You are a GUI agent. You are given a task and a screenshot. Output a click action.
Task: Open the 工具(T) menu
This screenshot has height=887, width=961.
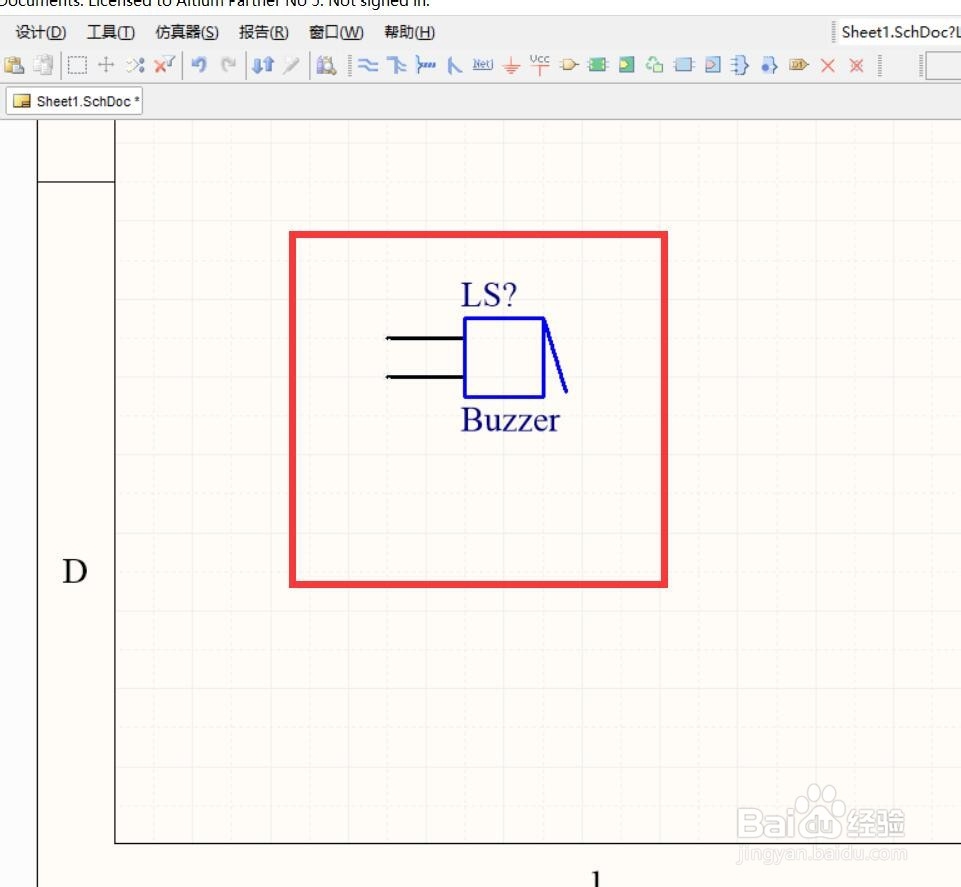111,32
